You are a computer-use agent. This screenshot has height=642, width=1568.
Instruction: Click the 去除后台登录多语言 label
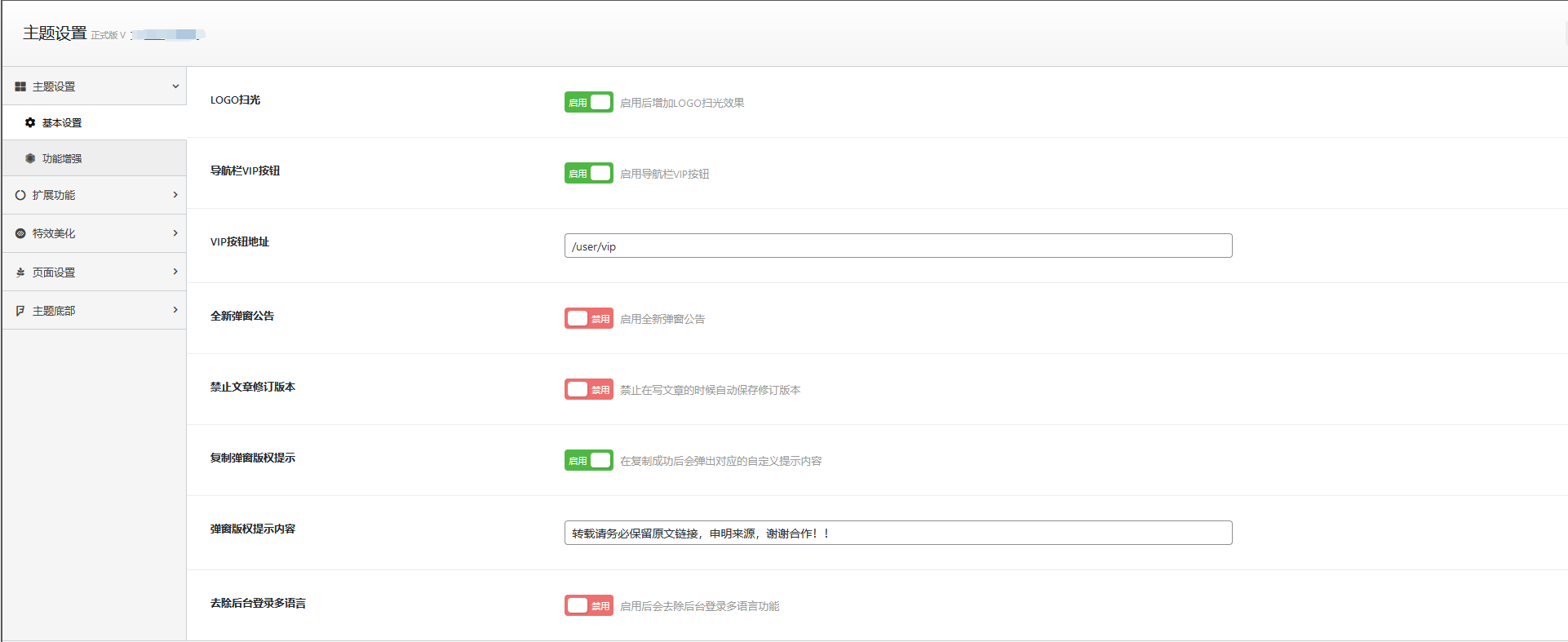(258, 603)
